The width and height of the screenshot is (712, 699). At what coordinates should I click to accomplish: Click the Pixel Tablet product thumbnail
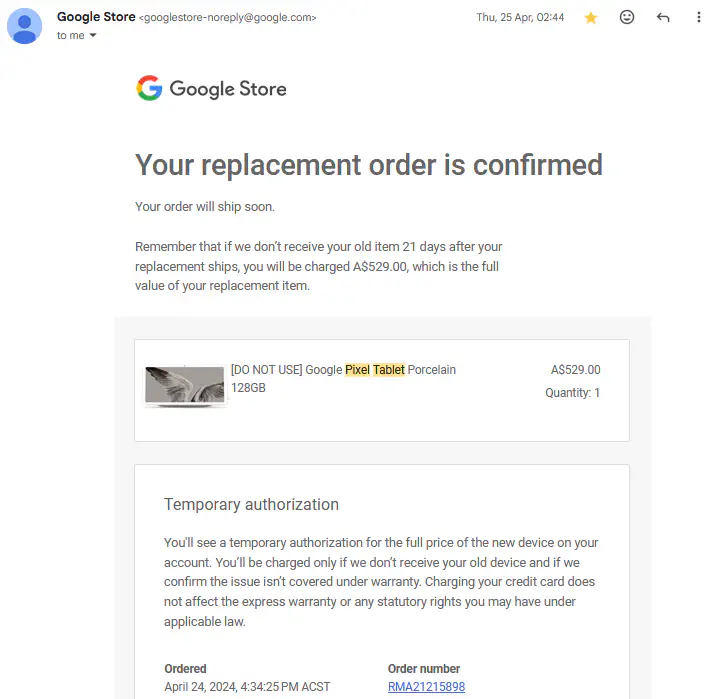pyautogui.click(x=185, y=387)
